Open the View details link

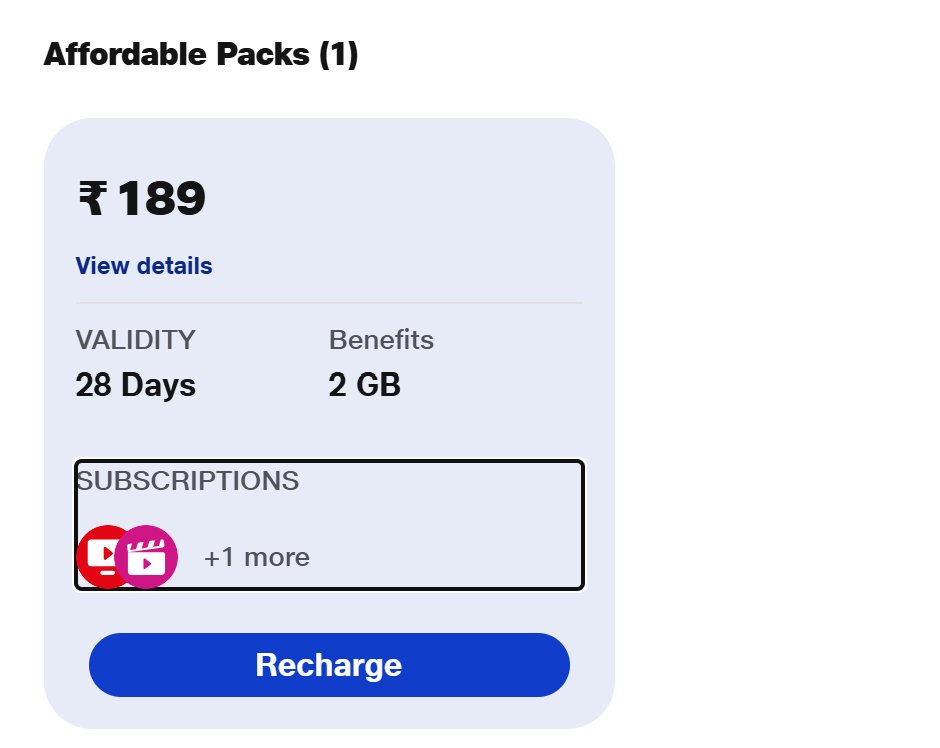pos(144,266)
